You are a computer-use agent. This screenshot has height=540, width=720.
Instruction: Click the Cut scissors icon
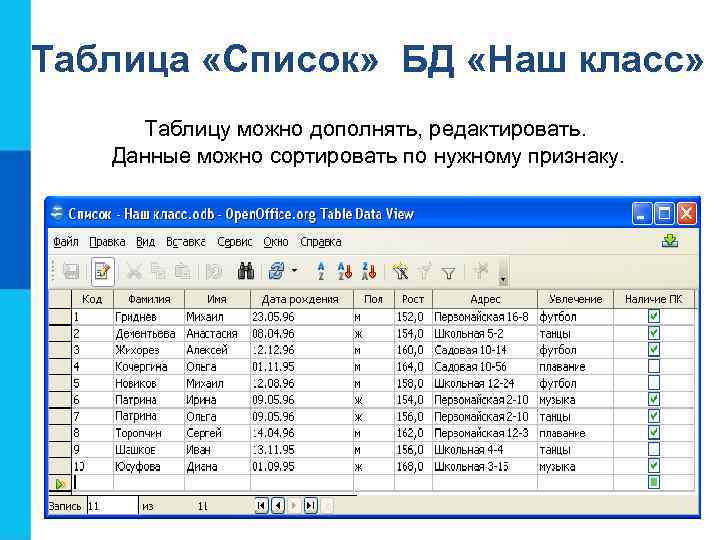[x=134, y=272]
